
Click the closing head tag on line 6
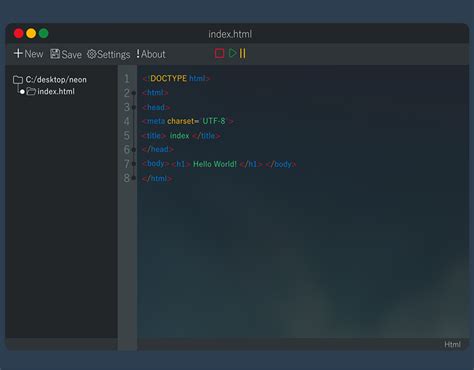158,149
